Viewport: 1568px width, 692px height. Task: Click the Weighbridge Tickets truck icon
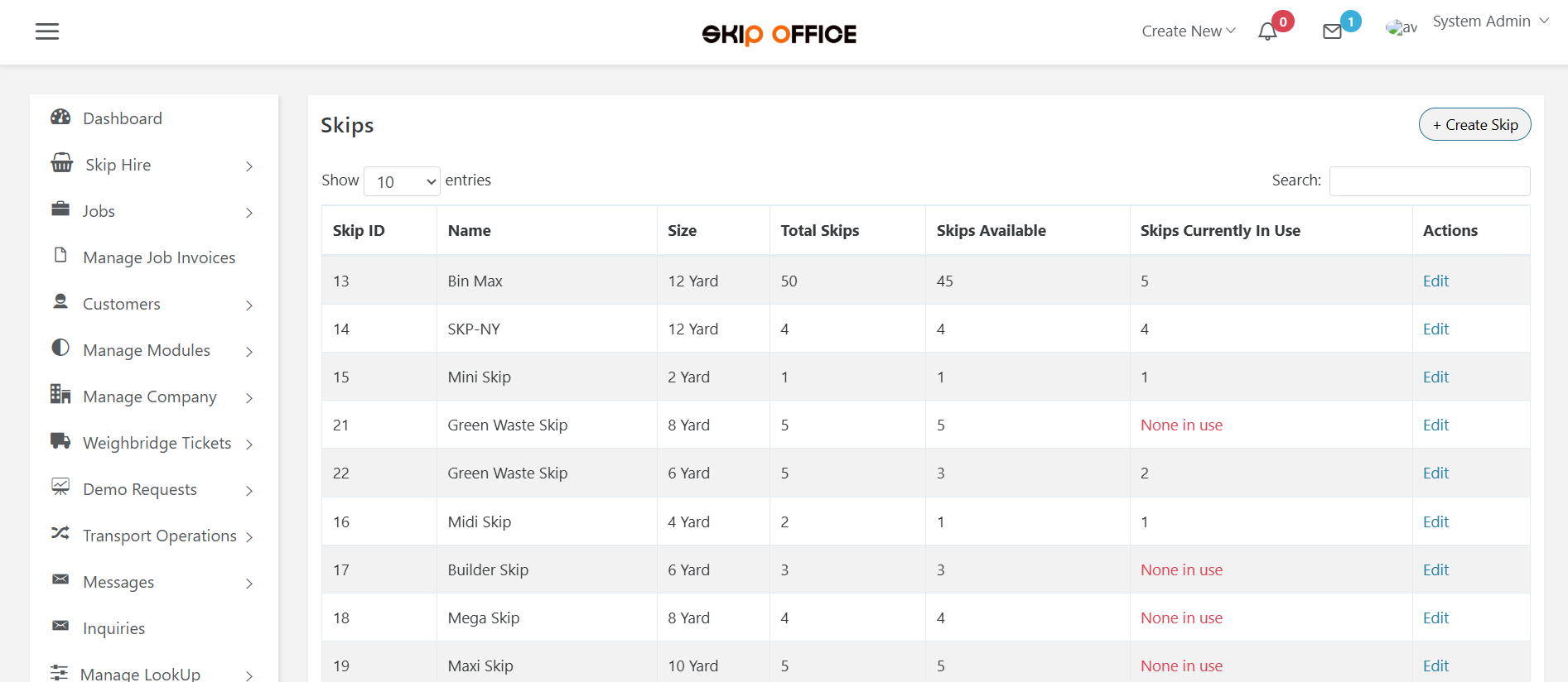(60, 441)
